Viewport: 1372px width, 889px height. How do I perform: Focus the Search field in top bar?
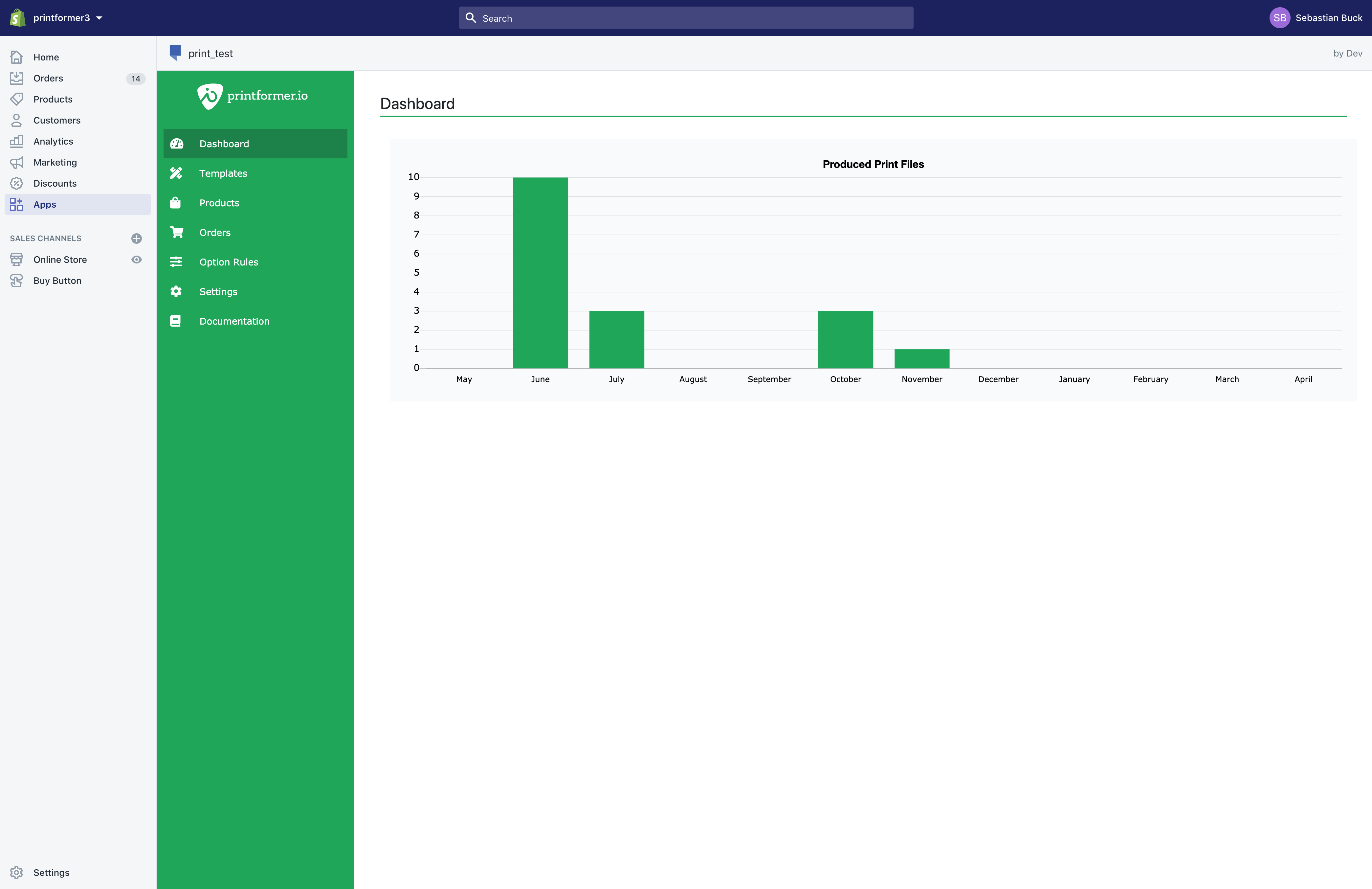[686, 18]
